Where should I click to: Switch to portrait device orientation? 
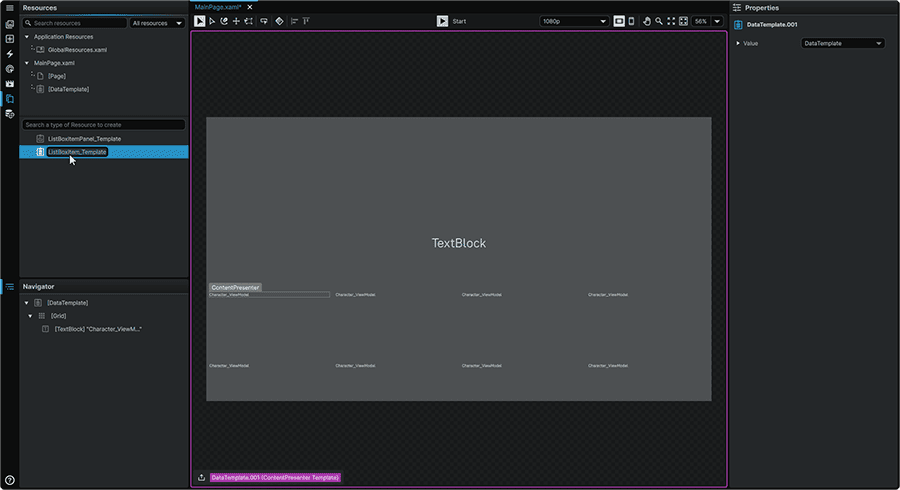[x=631, y=21]
